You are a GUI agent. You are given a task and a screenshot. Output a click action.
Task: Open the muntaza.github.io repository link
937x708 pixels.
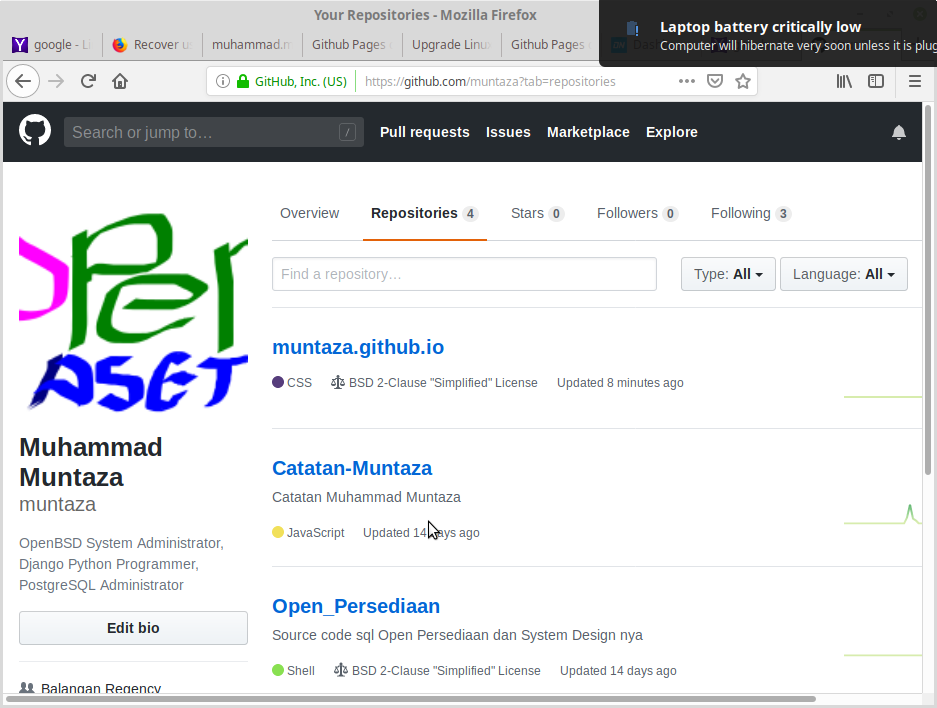[x=358, y=347]
